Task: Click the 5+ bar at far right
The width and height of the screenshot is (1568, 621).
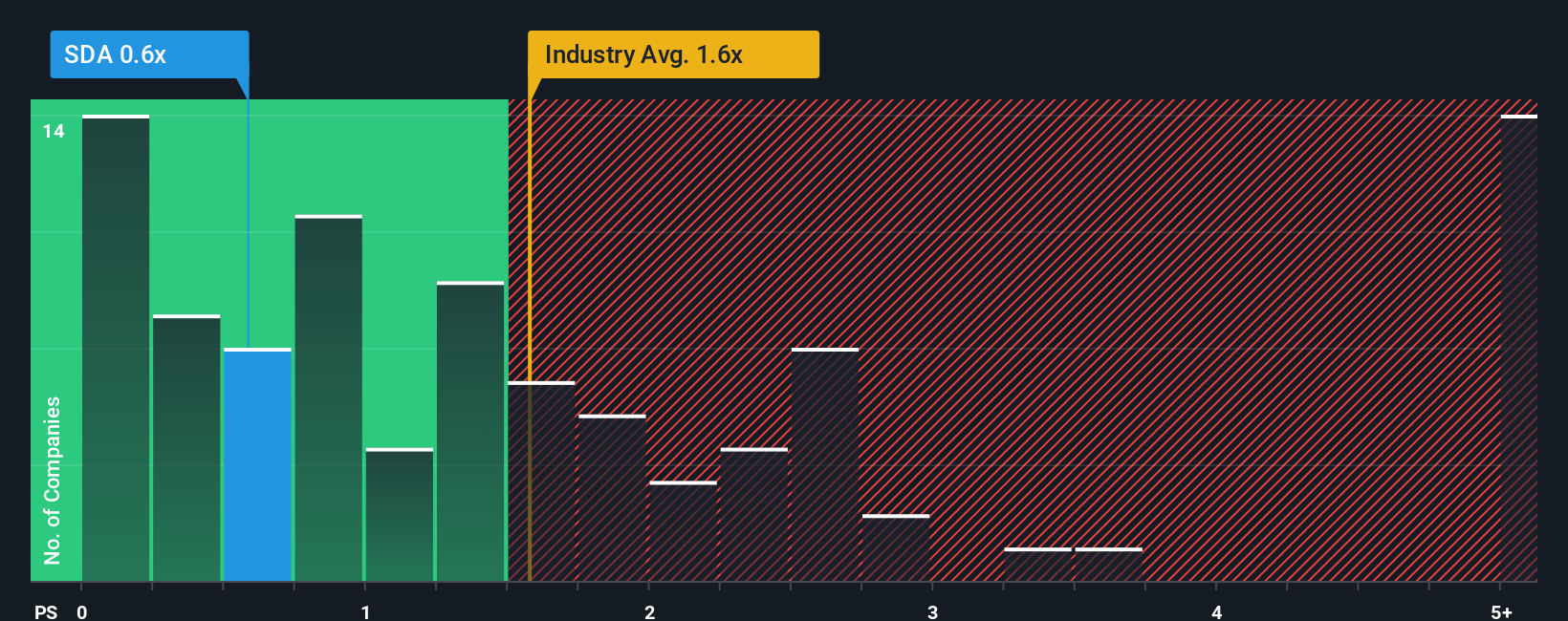Action: pyautogui.click(x=1518, y=348)
